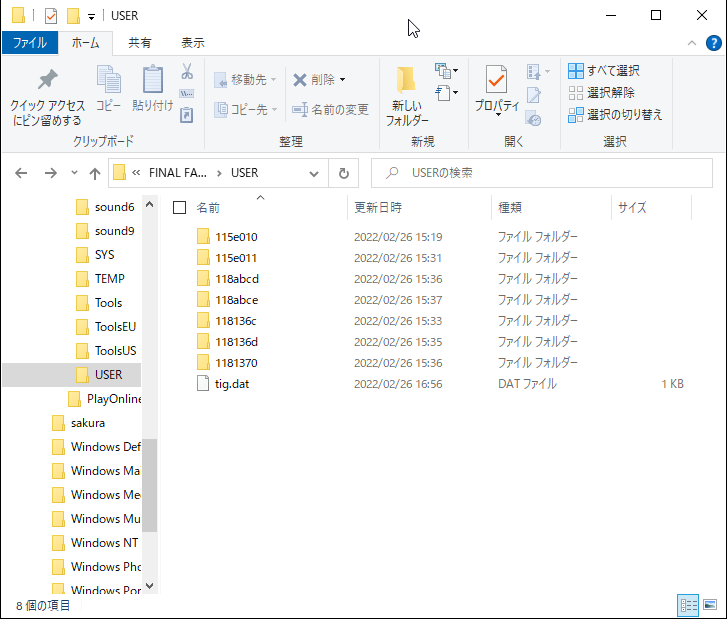Click the USER breadcrumb segment
Image resolution: width=727 pixels, height=619 pixels.
tap(244, 173)
